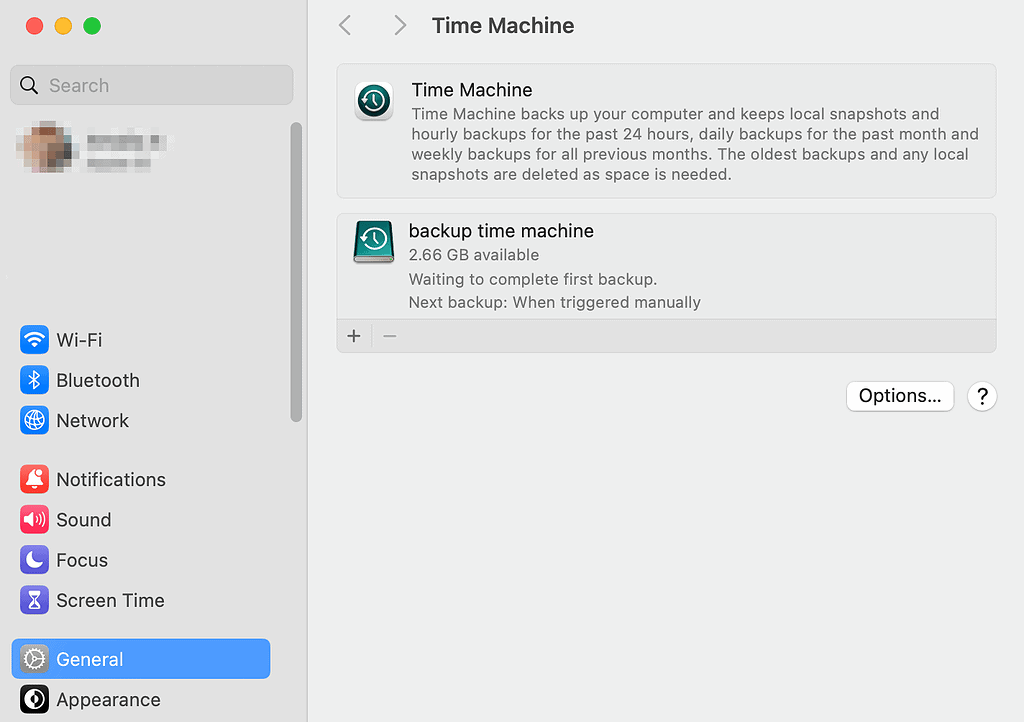Select the 'backup time machine' disk name

pos(501,231)
